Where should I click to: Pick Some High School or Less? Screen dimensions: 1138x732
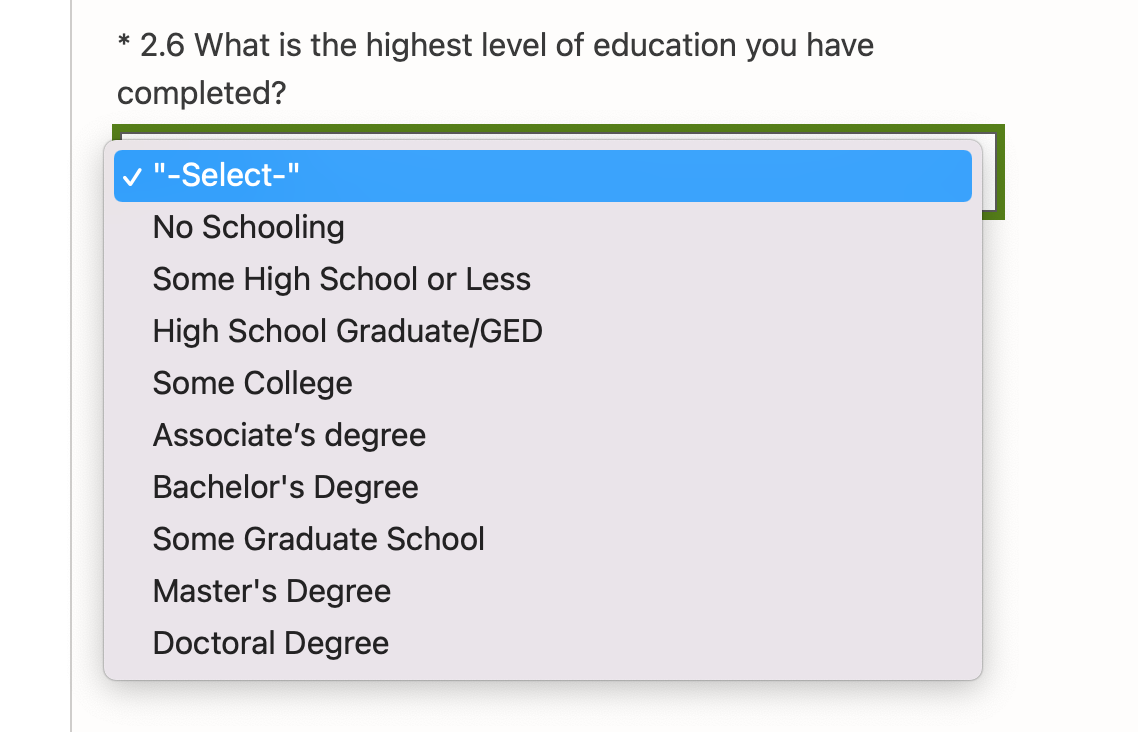coord(341,280)
